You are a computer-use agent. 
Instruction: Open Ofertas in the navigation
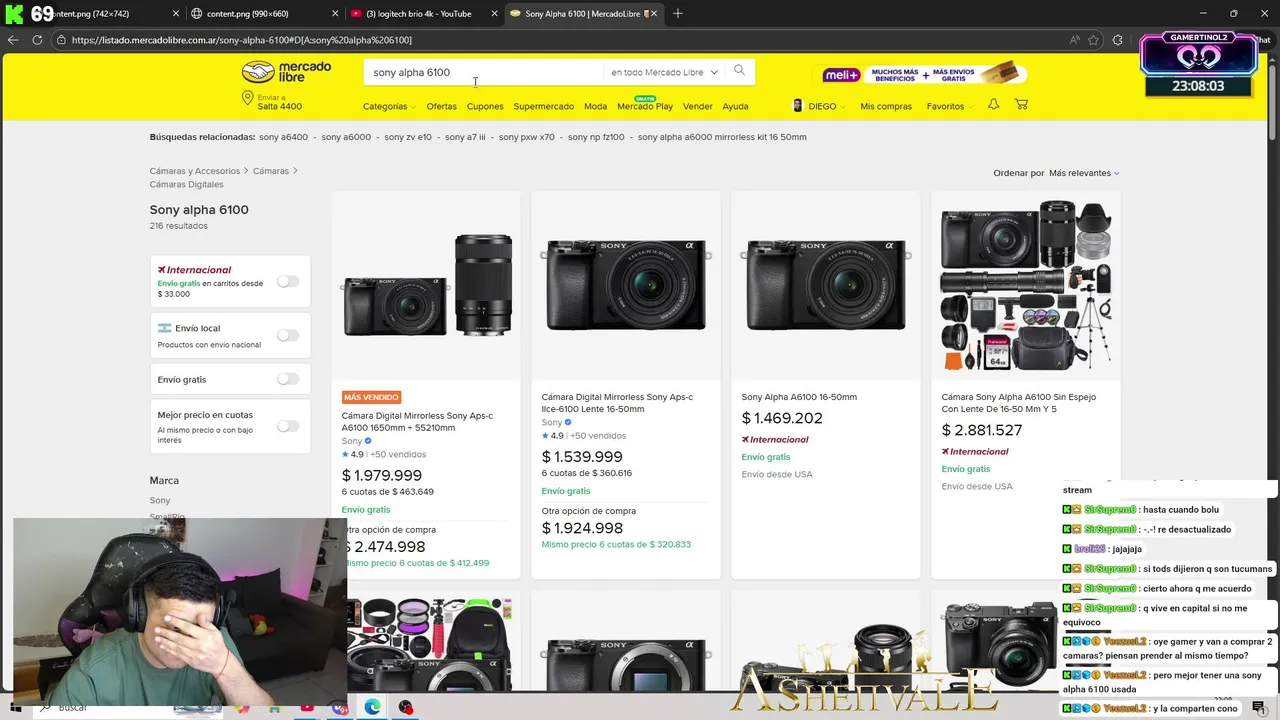[x=441, y=106]
